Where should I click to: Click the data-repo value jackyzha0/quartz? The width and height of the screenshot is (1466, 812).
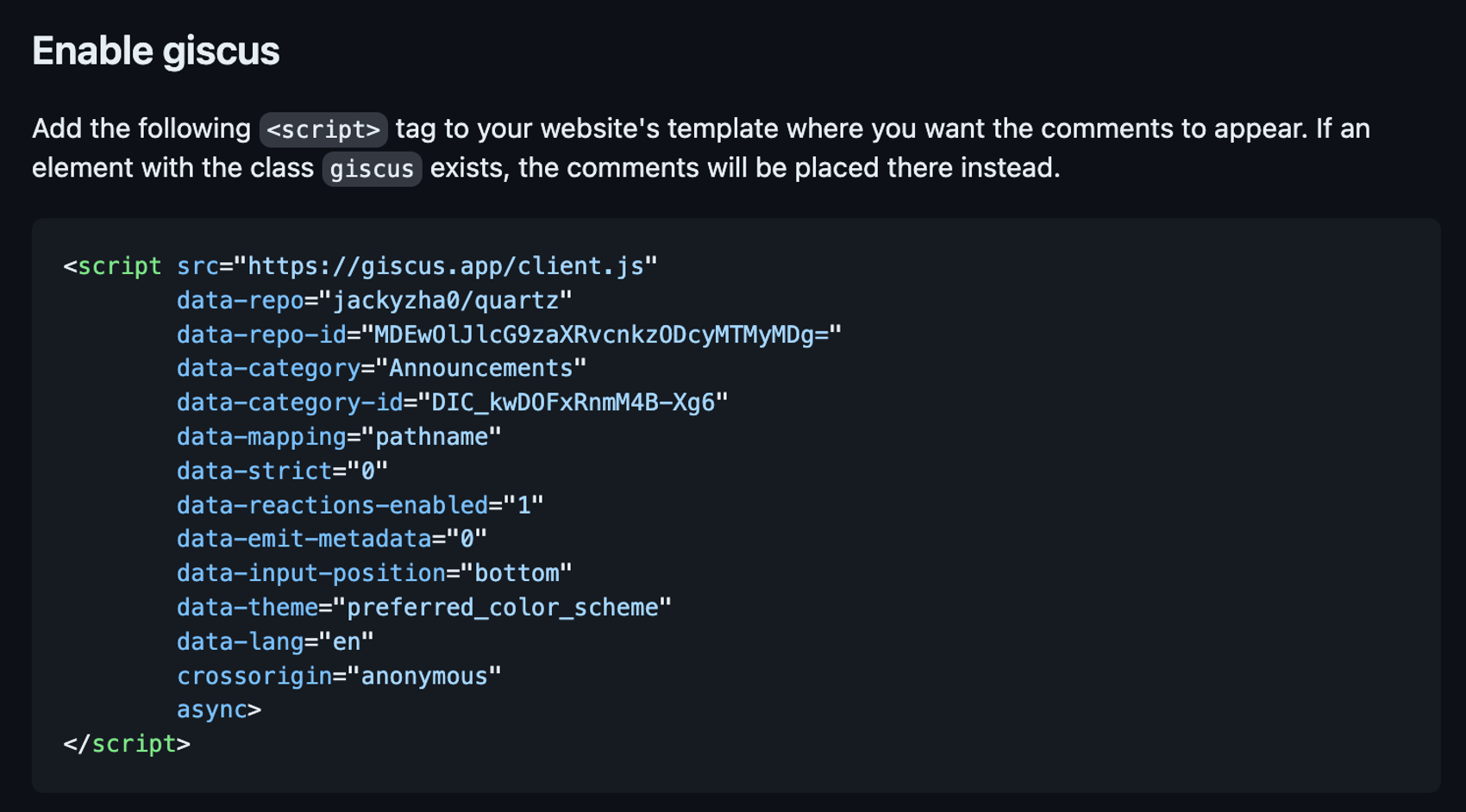pos(445,301)
